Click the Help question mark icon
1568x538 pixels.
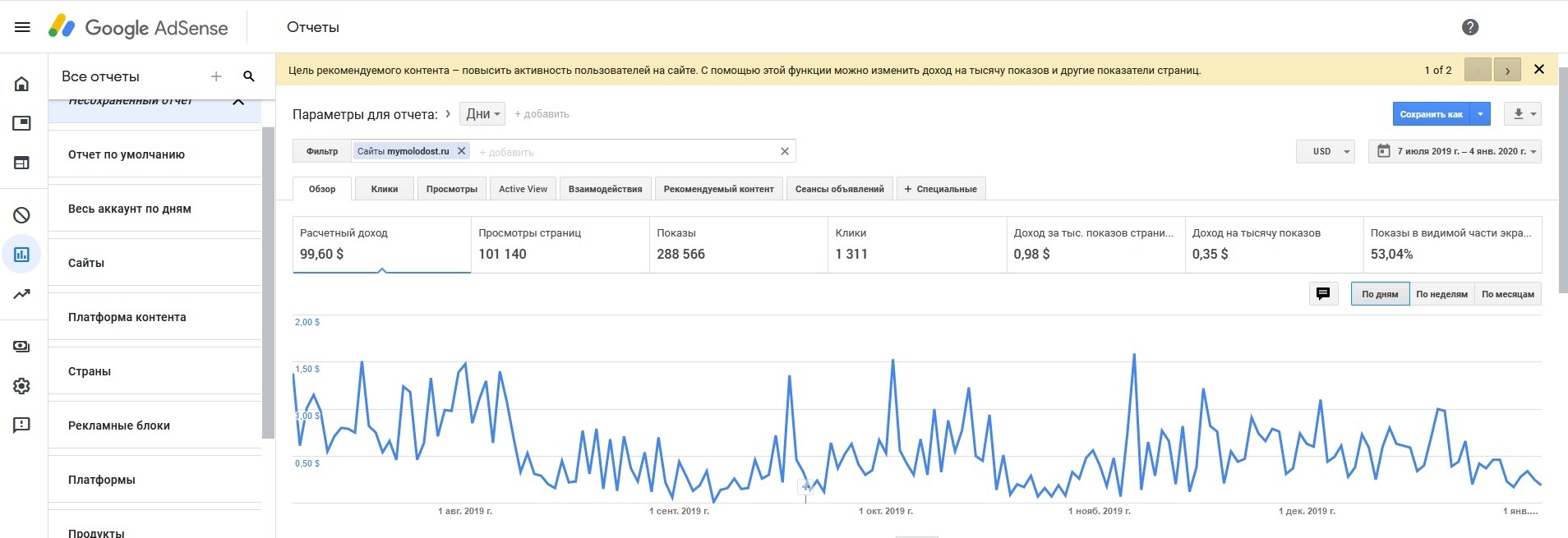click(x=1470, y=27)
